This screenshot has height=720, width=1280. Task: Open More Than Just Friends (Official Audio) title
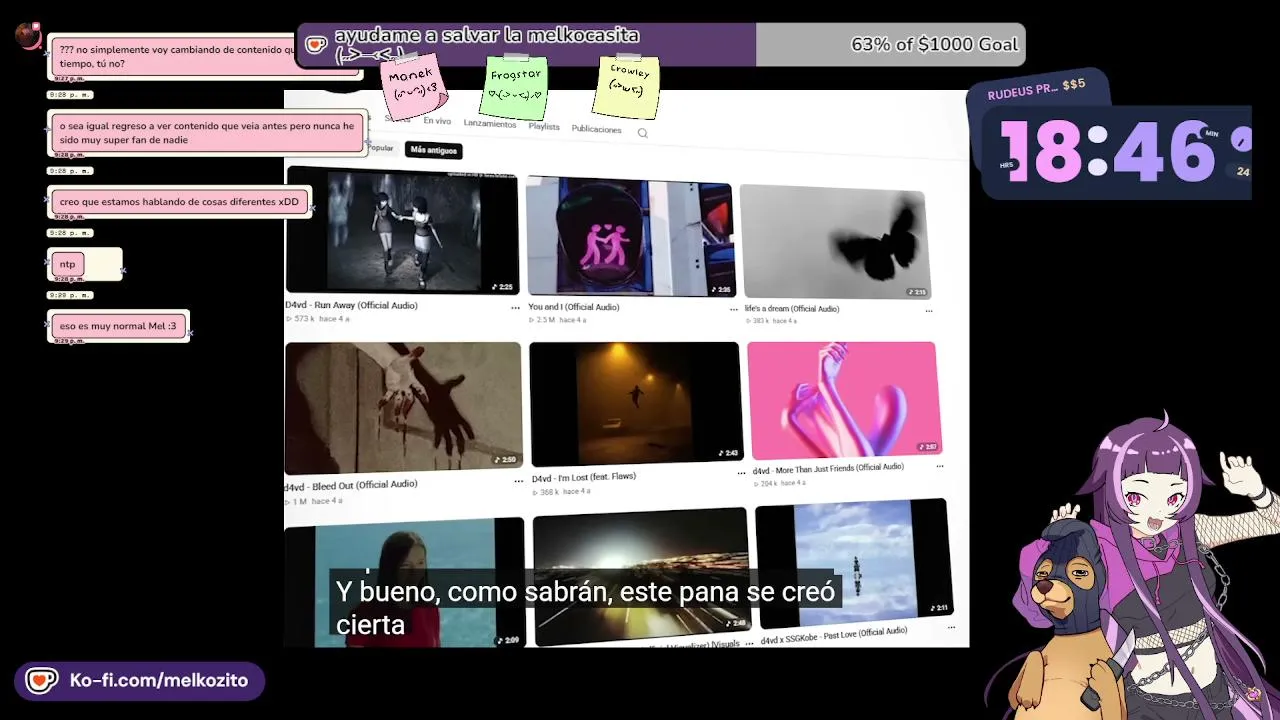coord(828,468)
